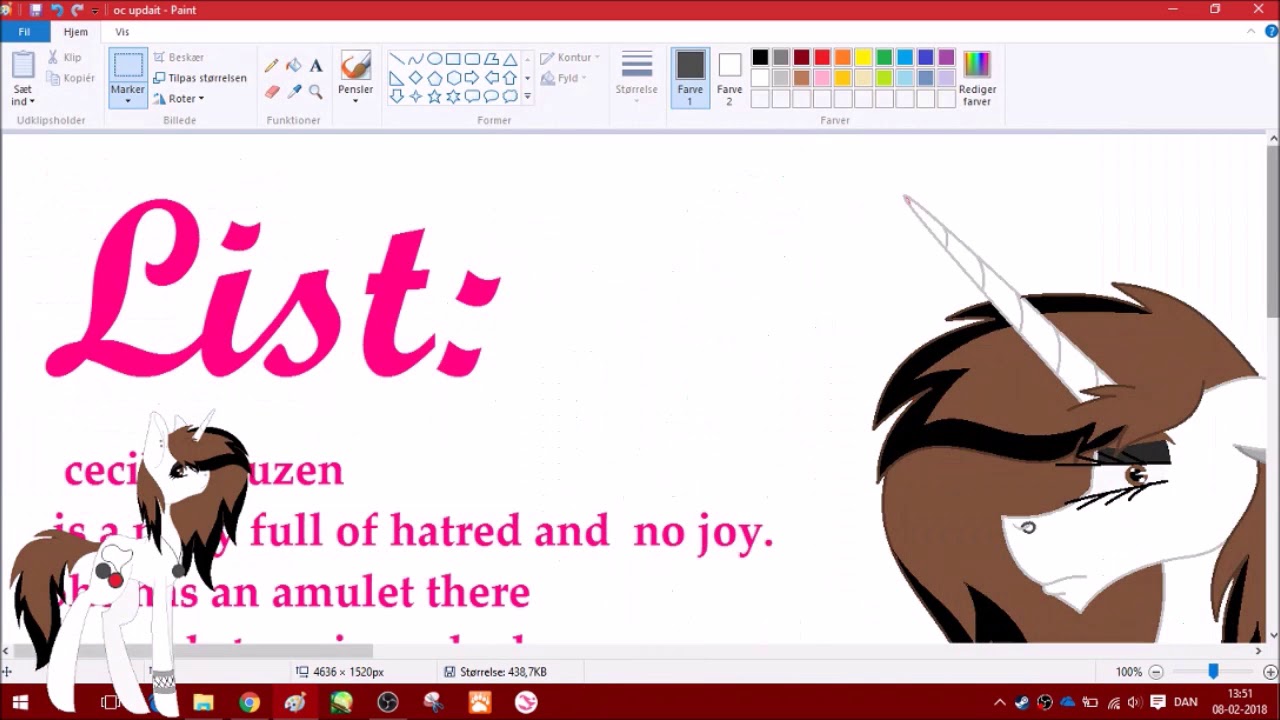Click the redo arrow in the title bar

pos(77,10)
